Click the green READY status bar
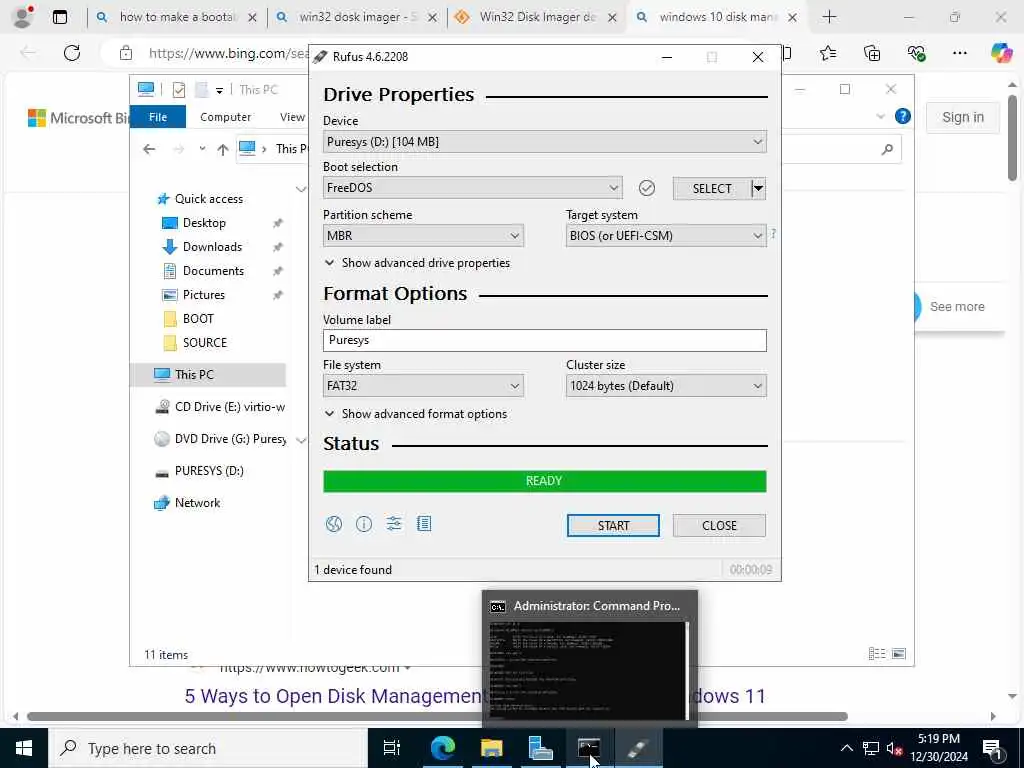 [545, 481]
